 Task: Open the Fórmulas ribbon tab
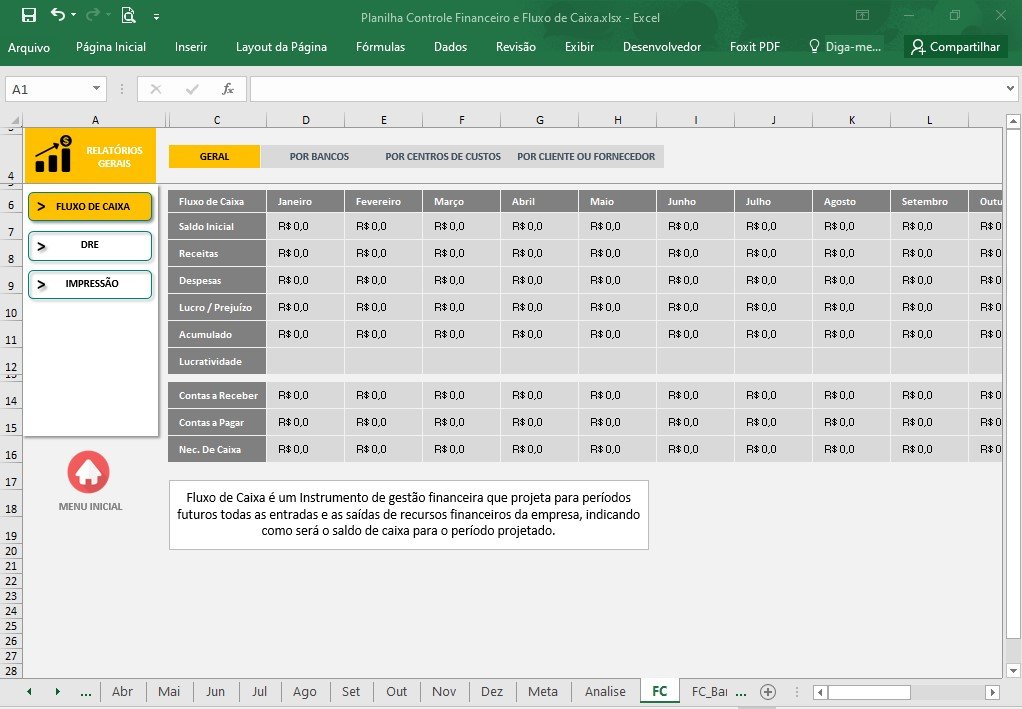point(381,47)
